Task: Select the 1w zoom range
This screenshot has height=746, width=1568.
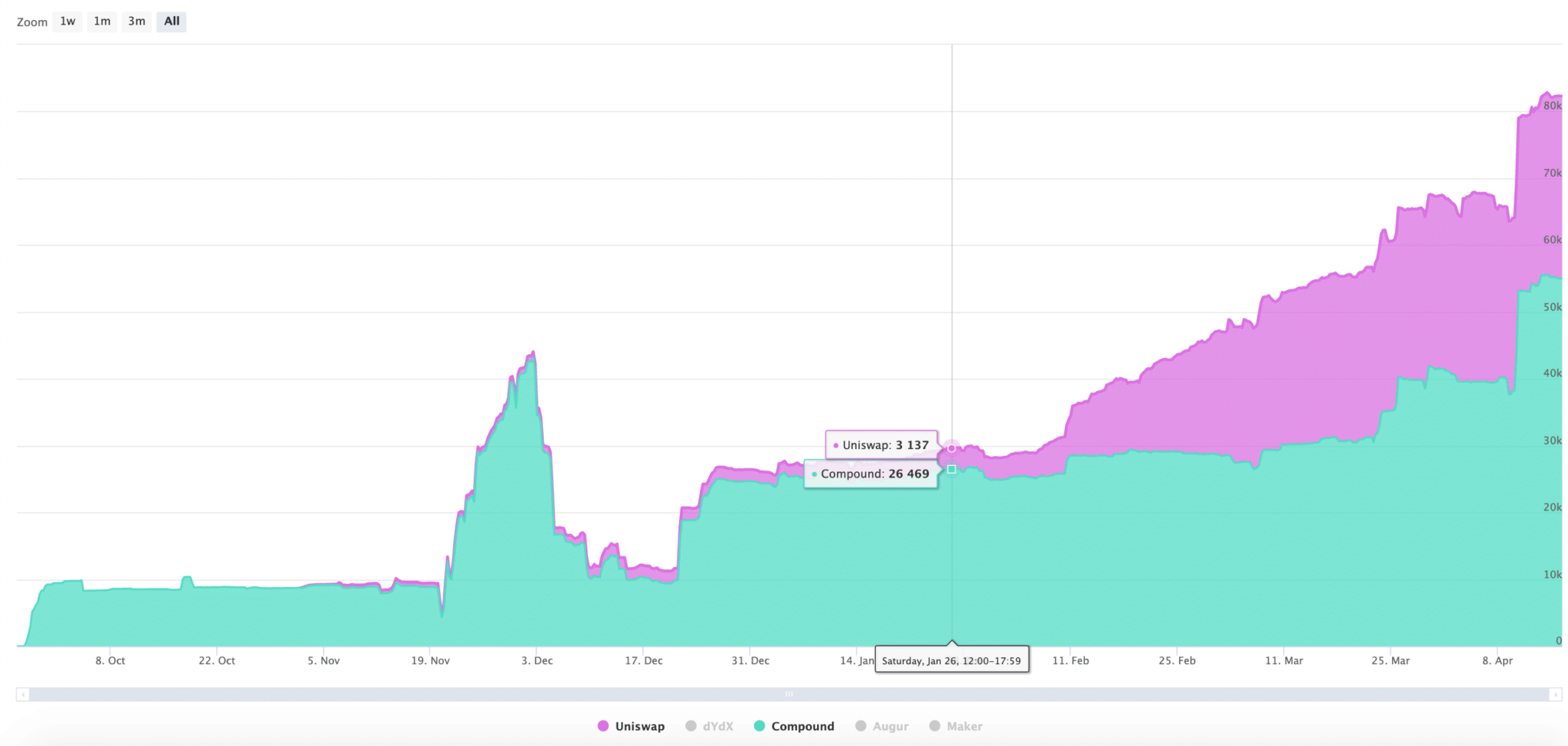Action: [x=67, y=21]
